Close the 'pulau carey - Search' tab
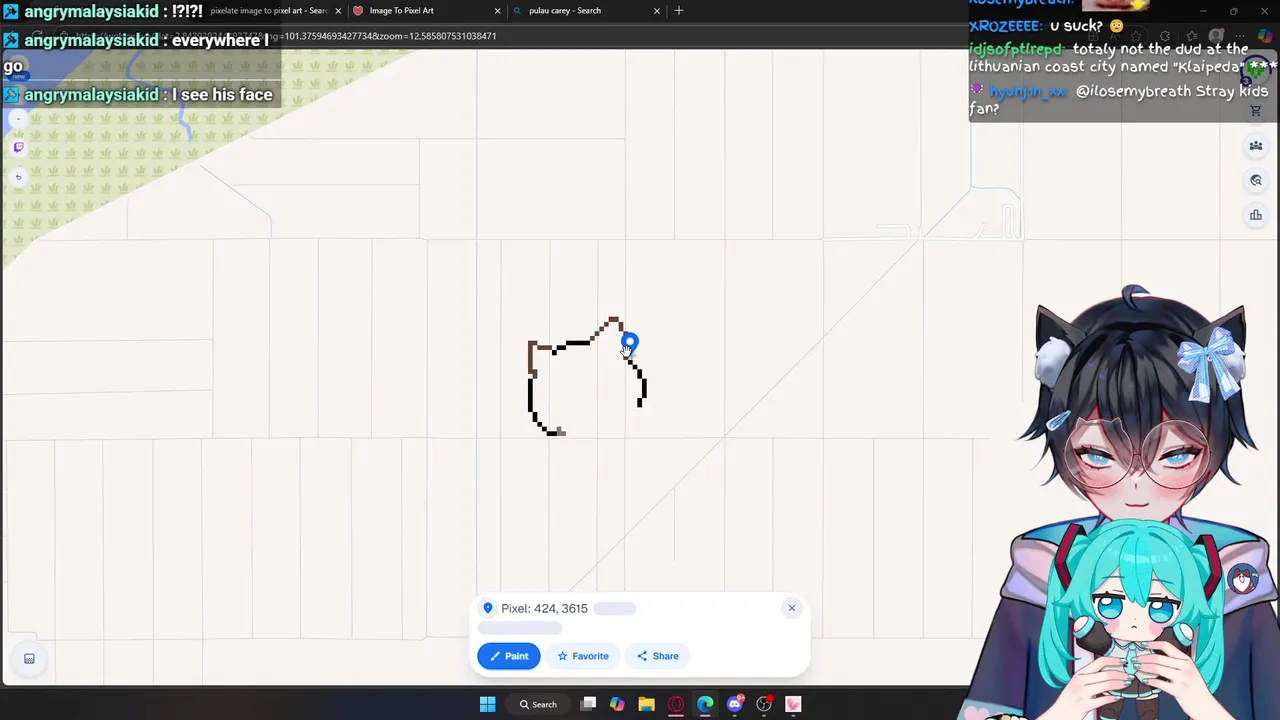1280x720 pixels. (656, 11)
